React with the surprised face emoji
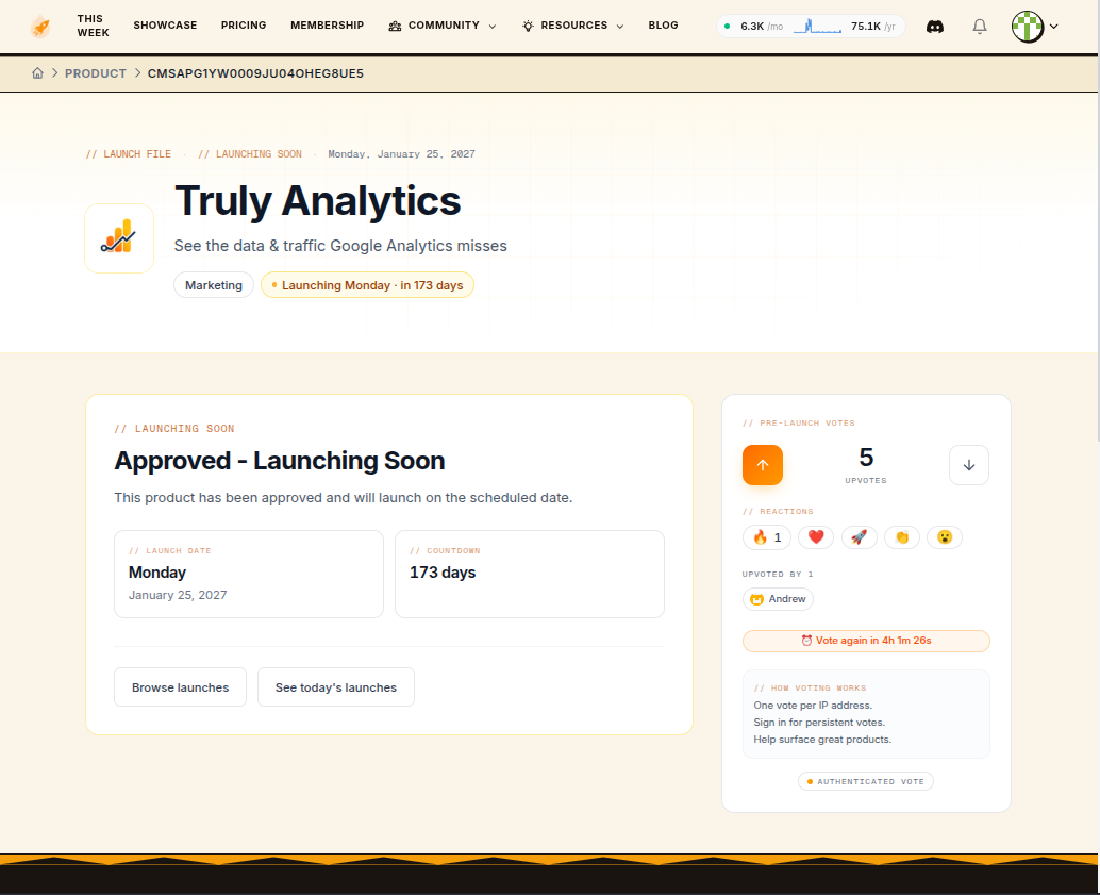This screenshot has height=895, width=1100. click(x=944, y=537)
